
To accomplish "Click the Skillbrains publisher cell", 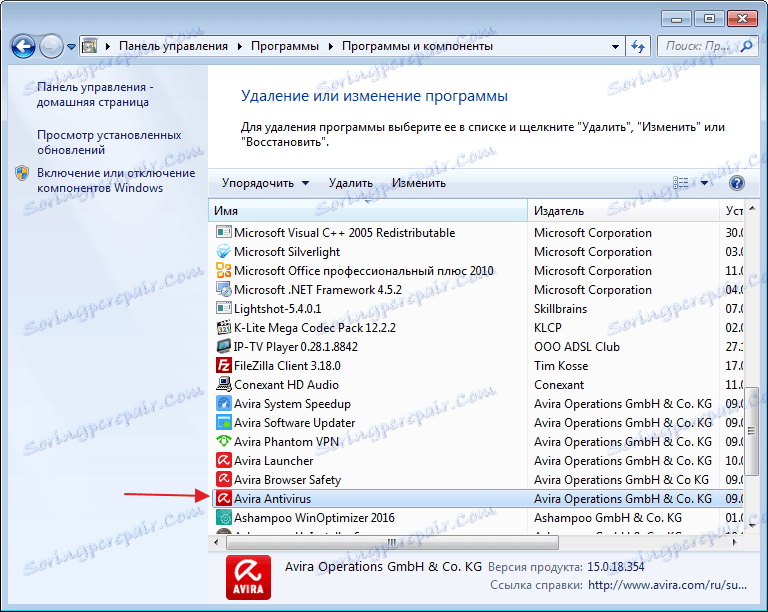I will (560, 309).
